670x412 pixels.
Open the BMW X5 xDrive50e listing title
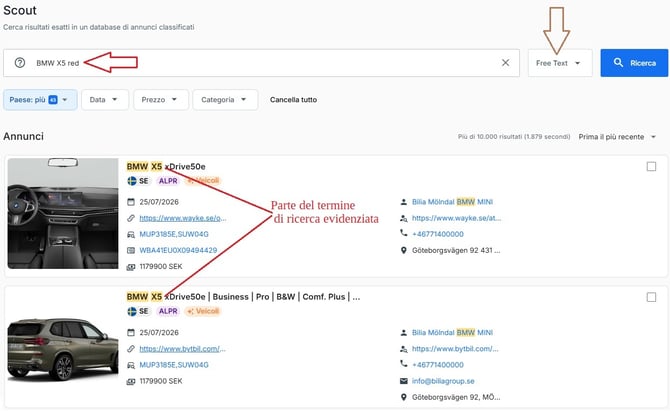(x=166, y=166)
